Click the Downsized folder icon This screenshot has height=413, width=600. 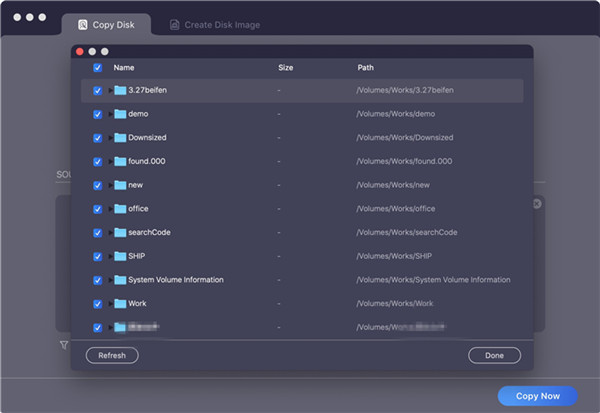point(120,138)
